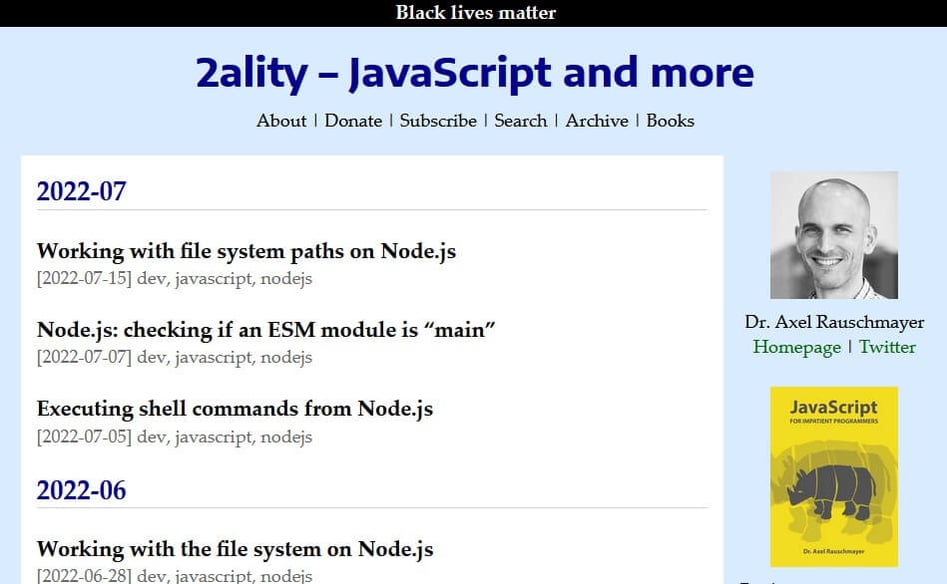Viewport: 947px width, 584px height.
Task: Click the JavaScript for Impatient Programmers book cover
Action: (x=834, y=477)
